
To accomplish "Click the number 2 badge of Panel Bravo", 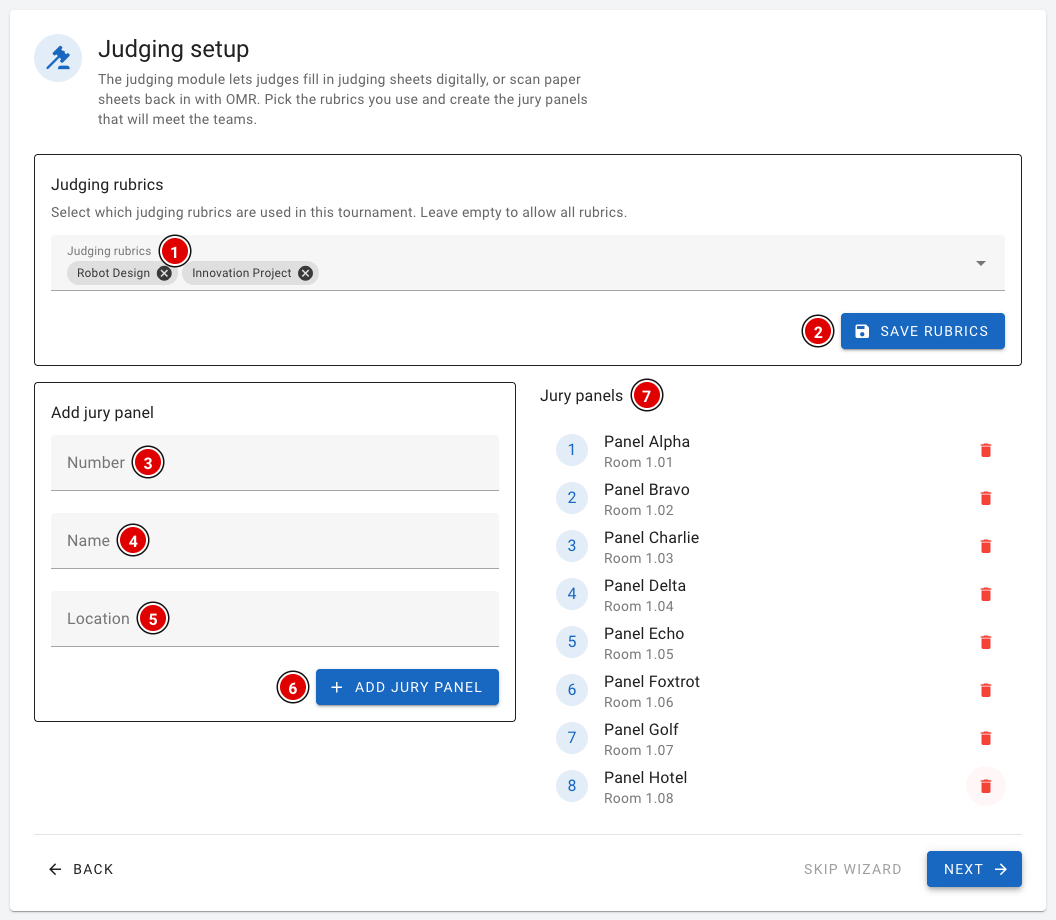I will tap(572, 498).
